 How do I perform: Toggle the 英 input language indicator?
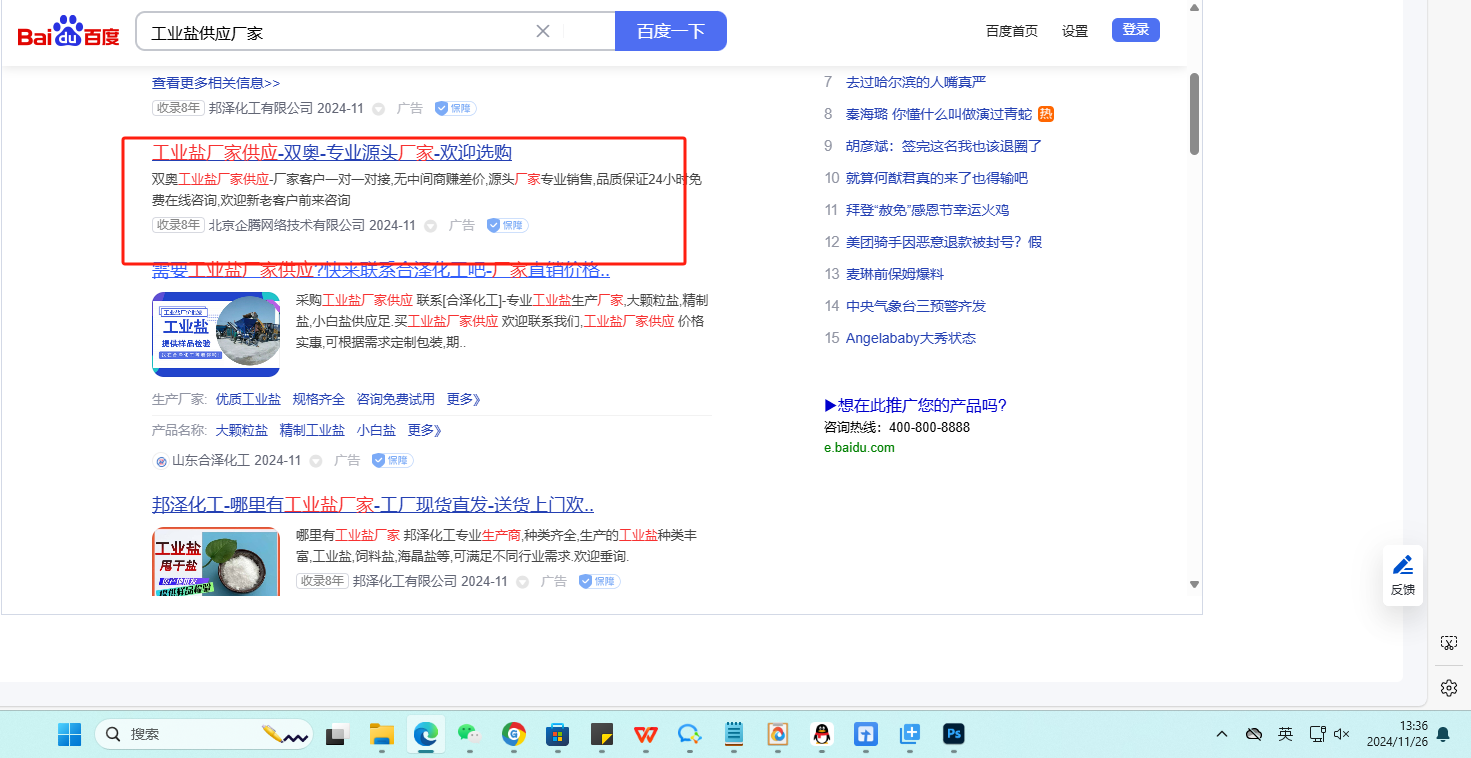tap(1285, 734)
